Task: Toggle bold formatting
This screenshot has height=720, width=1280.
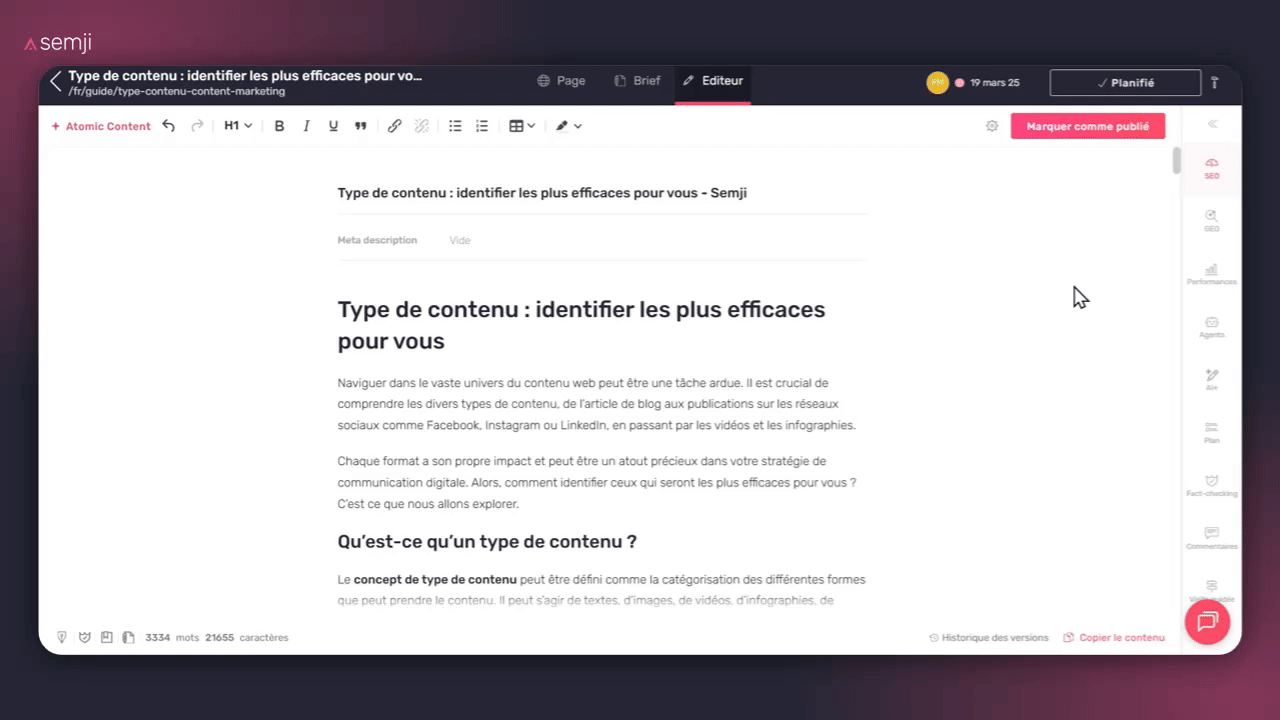Action: (279, 125)
